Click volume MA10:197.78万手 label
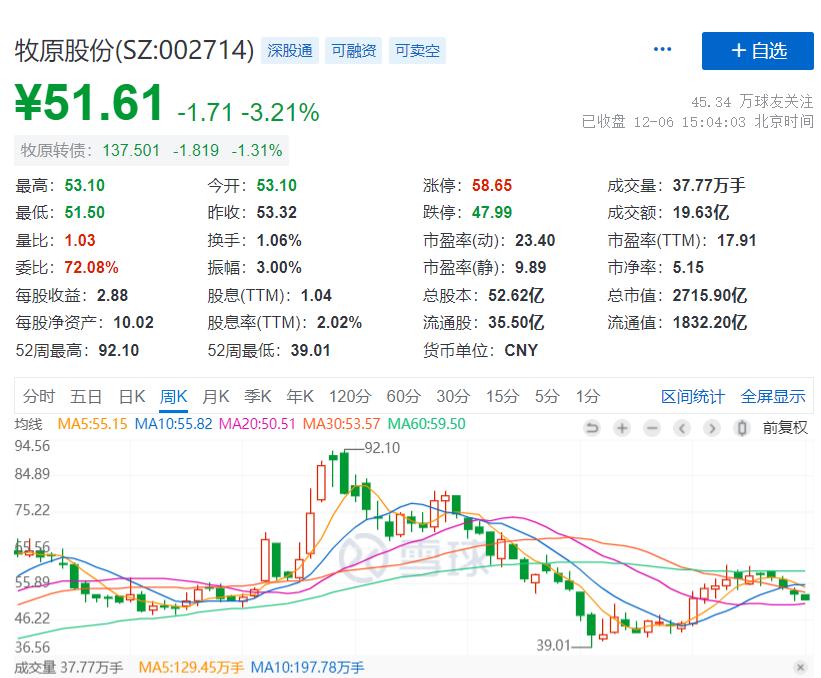Image resolution: width=821 pixels, height=678 pixels. coord(307,668)
